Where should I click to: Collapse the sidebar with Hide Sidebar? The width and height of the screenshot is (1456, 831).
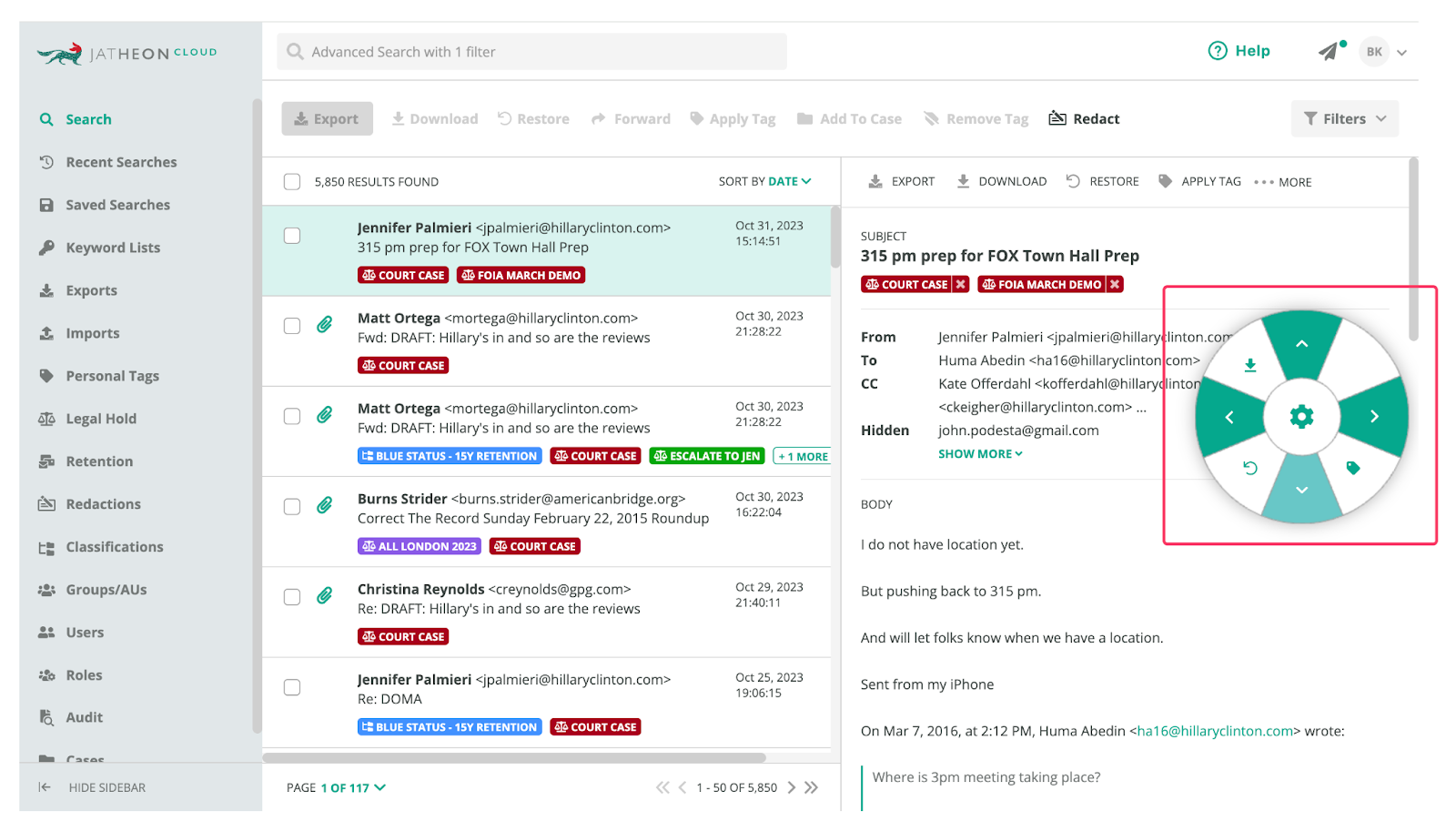point(92,787)
